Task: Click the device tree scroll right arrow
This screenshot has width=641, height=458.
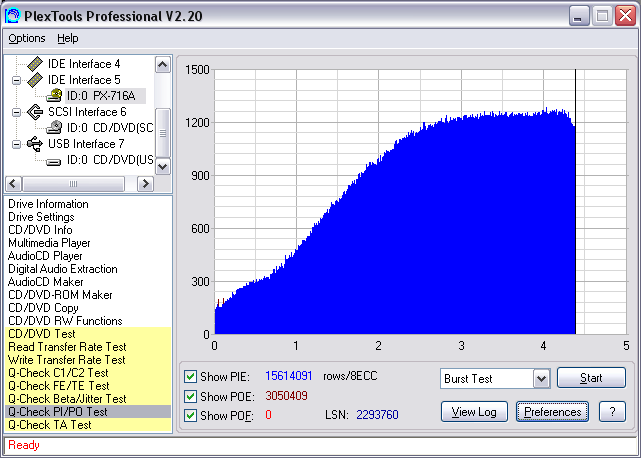Action: (x=145, y=184)
